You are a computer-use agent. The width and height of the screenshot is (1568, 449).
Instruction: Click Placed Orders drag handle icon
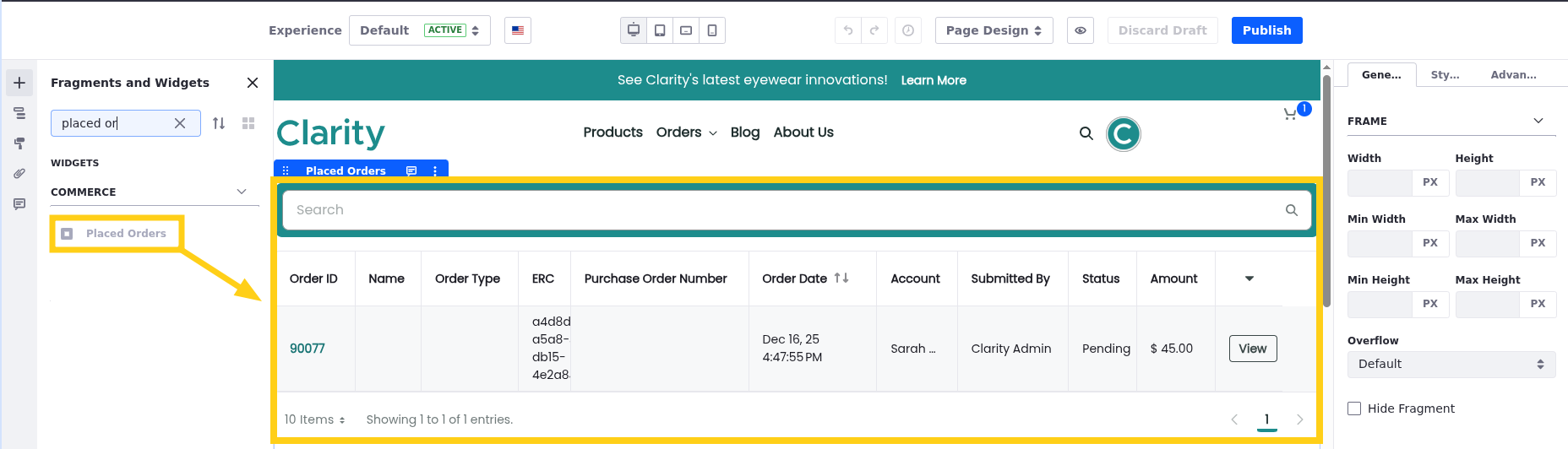pyautogui.click(x=286, y=170)
